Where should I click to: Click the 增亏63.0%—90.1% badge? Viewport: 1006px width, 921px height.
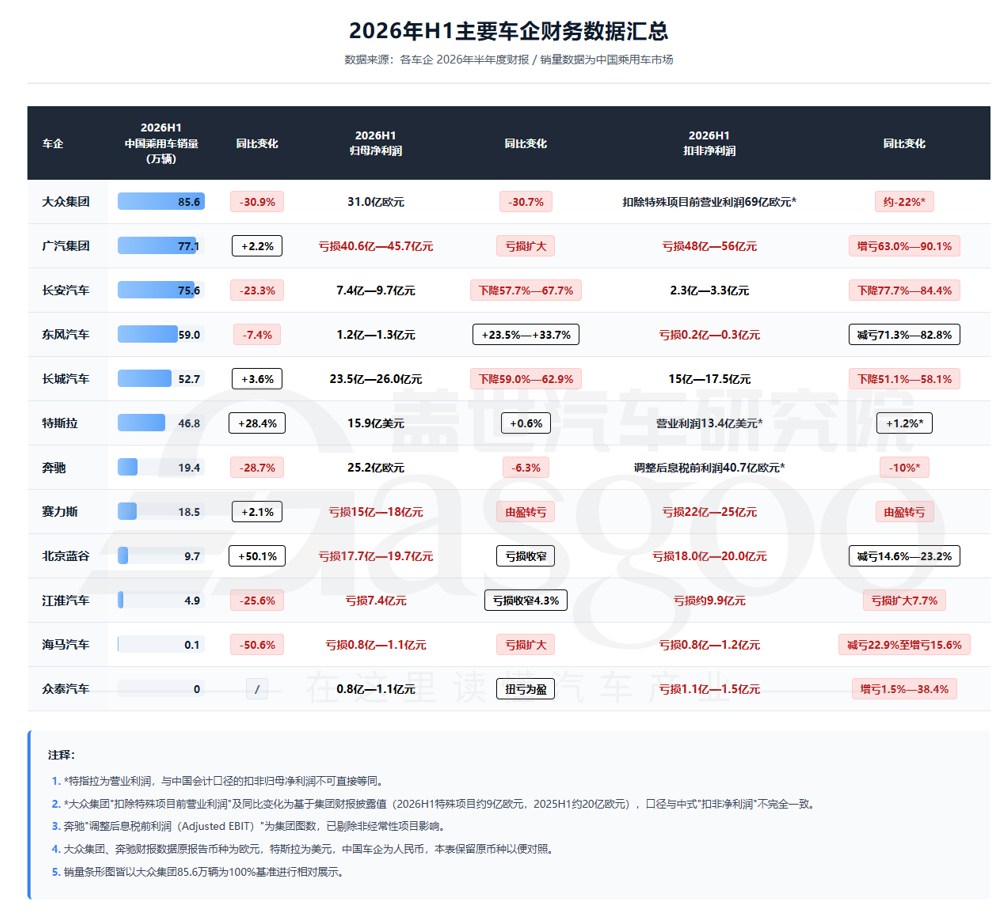coord(904,246)
